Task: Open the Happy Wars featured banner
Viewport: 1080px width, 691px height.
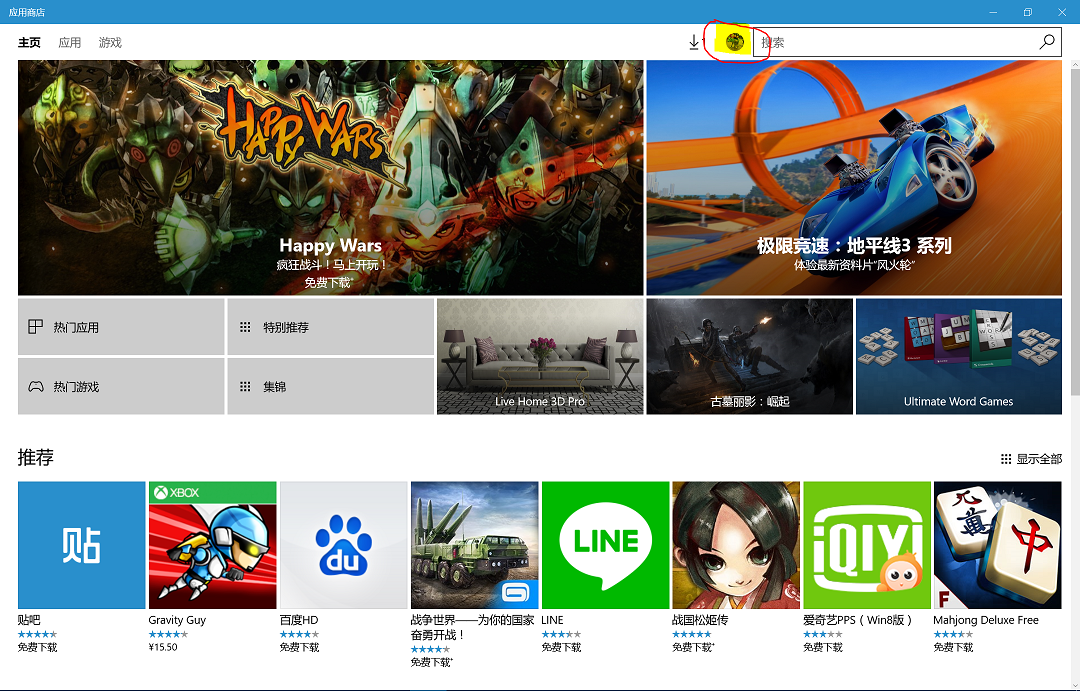Action: coord(331,178)
